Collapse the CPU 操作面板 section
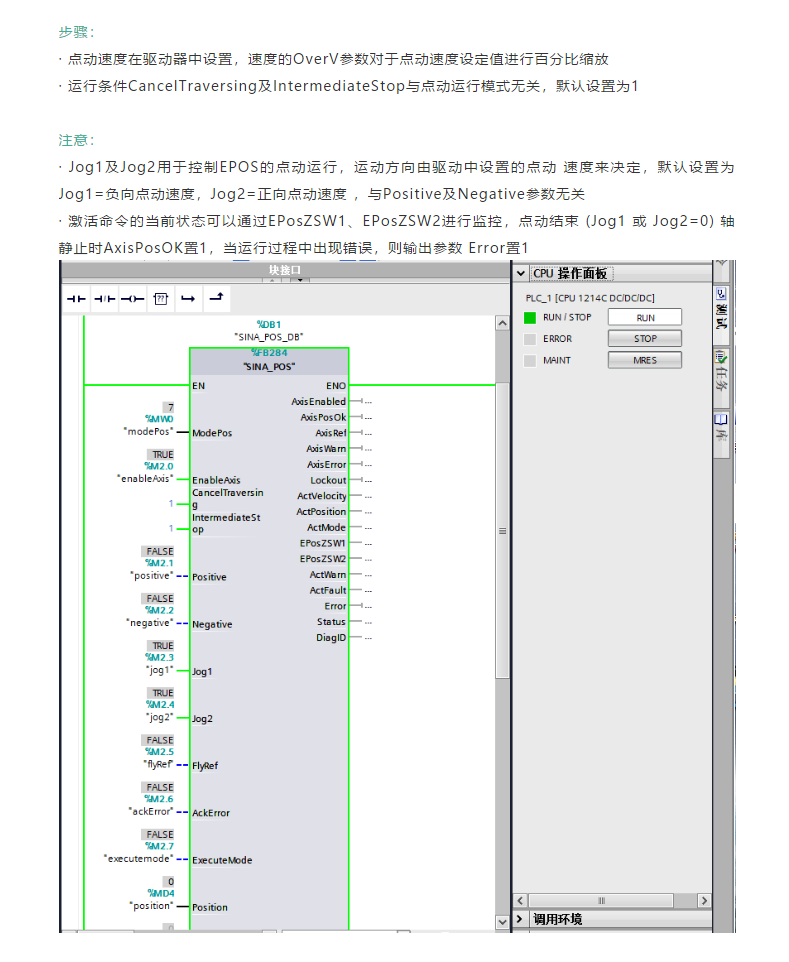Image resolution: width=789 pixels, height=962 pixels. (520, 274)
